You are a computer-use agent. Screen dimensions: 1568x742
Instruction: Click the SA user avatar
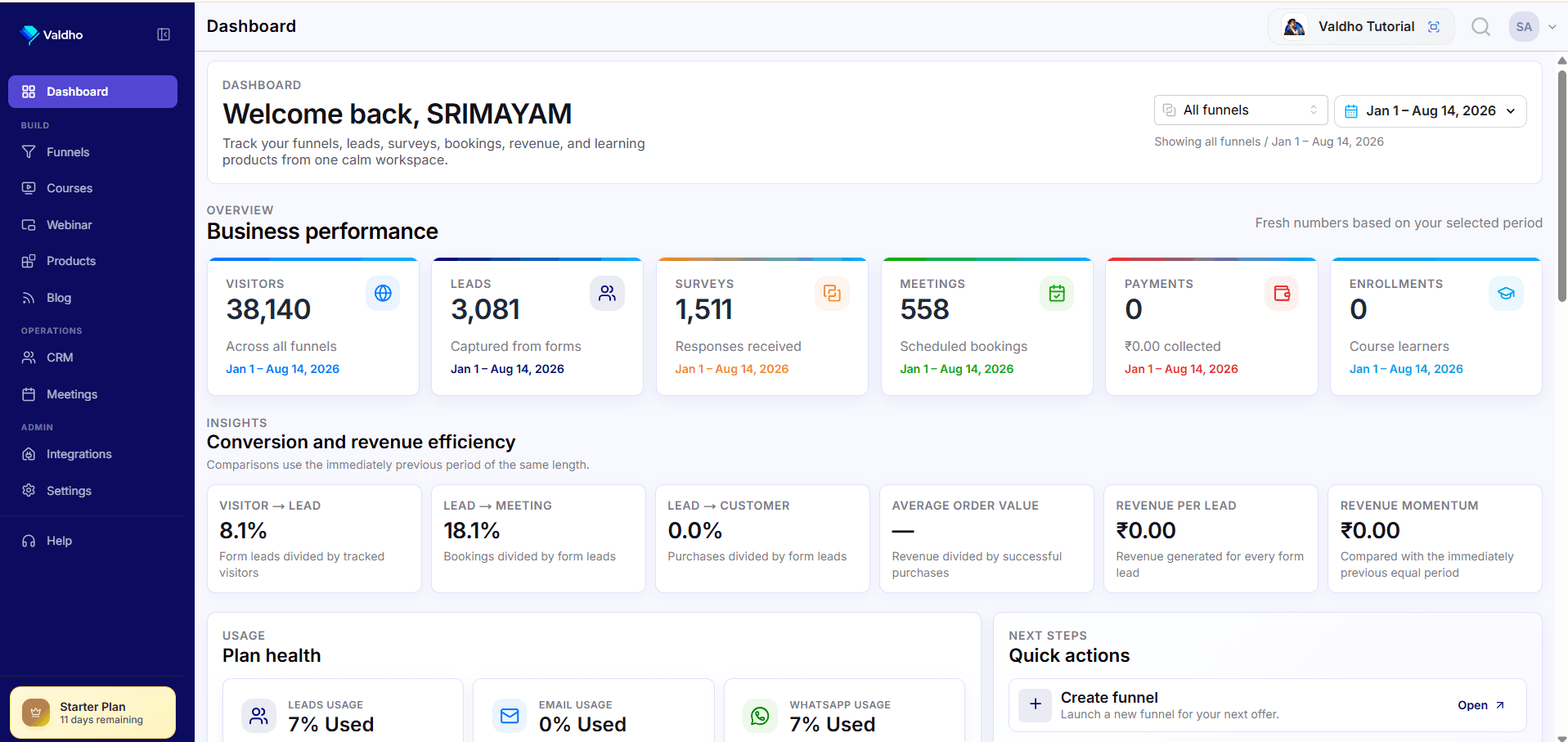coord(1524,27)
